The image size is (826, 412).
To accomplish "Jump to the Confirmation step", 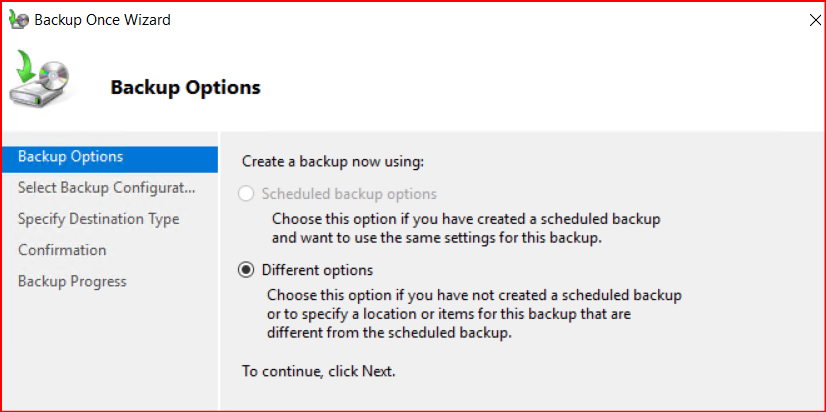I will [x=62, y=250].
